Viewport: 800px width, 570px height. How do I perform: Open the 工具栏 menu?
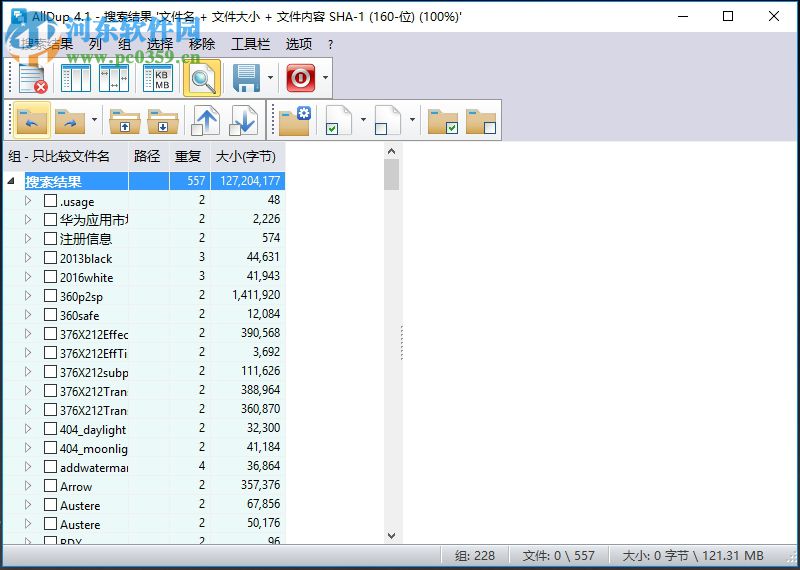(250, 44)
